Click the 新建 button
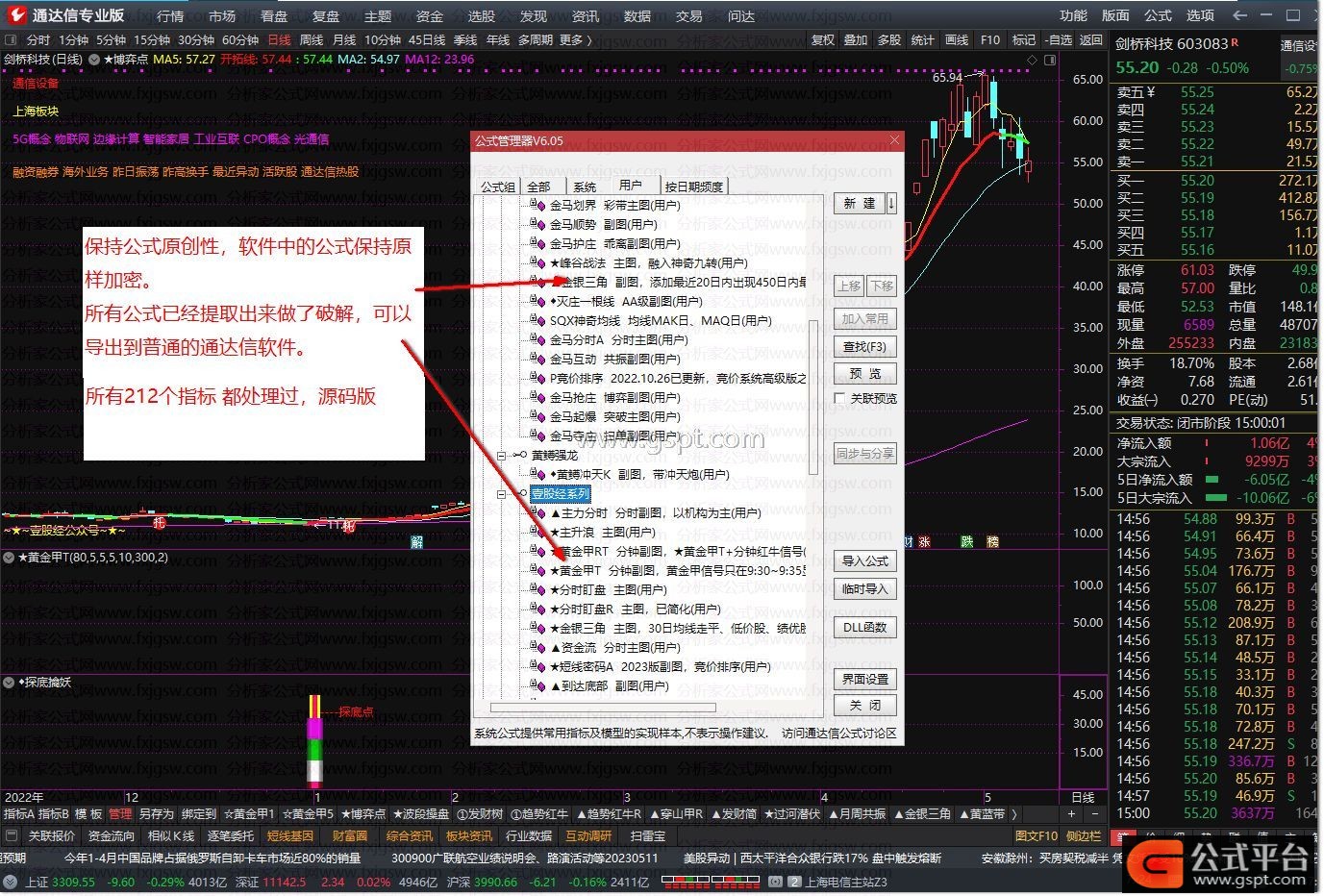The image size is (1324, 896). click(859, 203)
